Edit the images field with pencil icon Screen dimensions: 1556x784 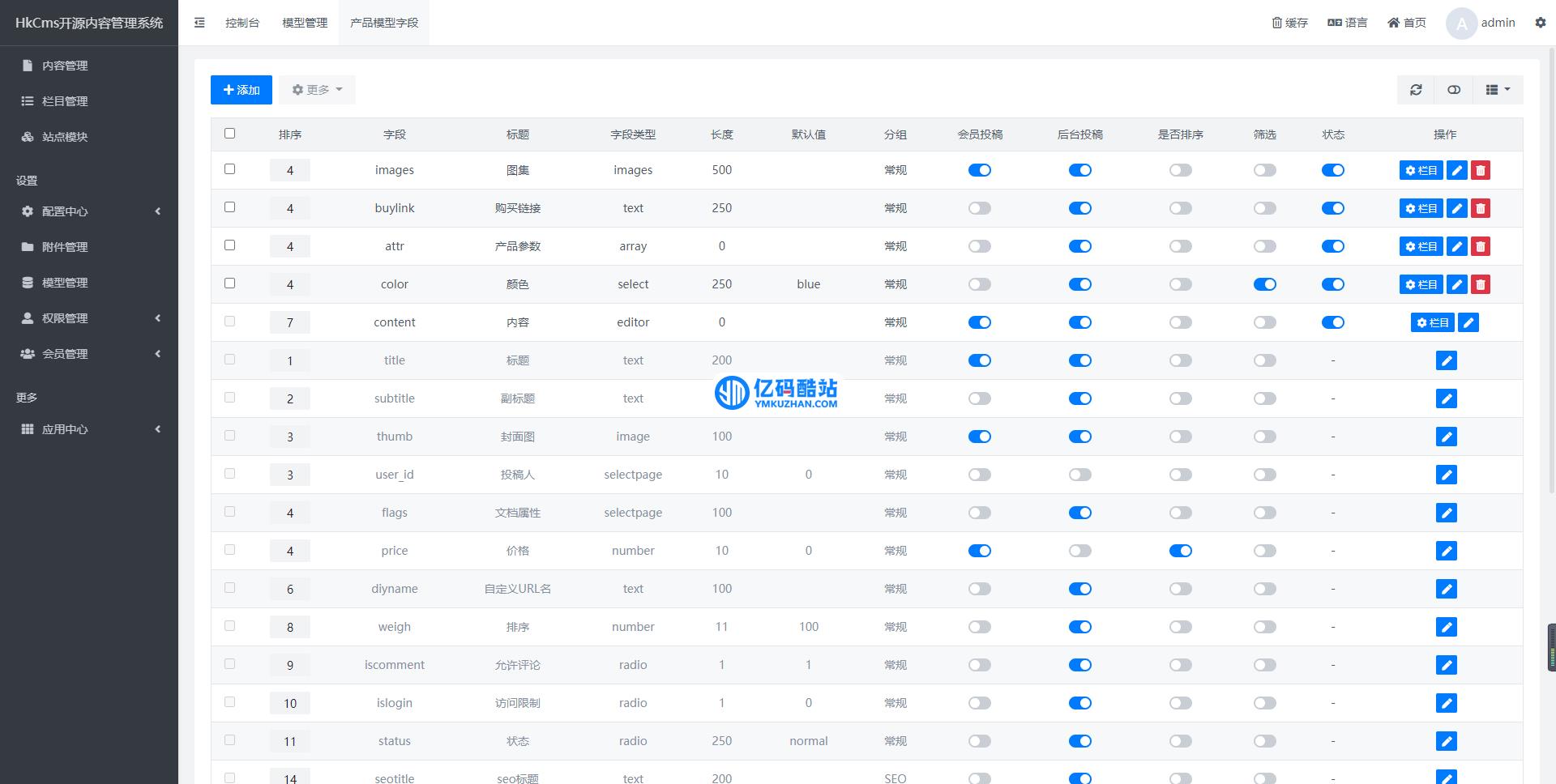click(x=1457, y=170)
